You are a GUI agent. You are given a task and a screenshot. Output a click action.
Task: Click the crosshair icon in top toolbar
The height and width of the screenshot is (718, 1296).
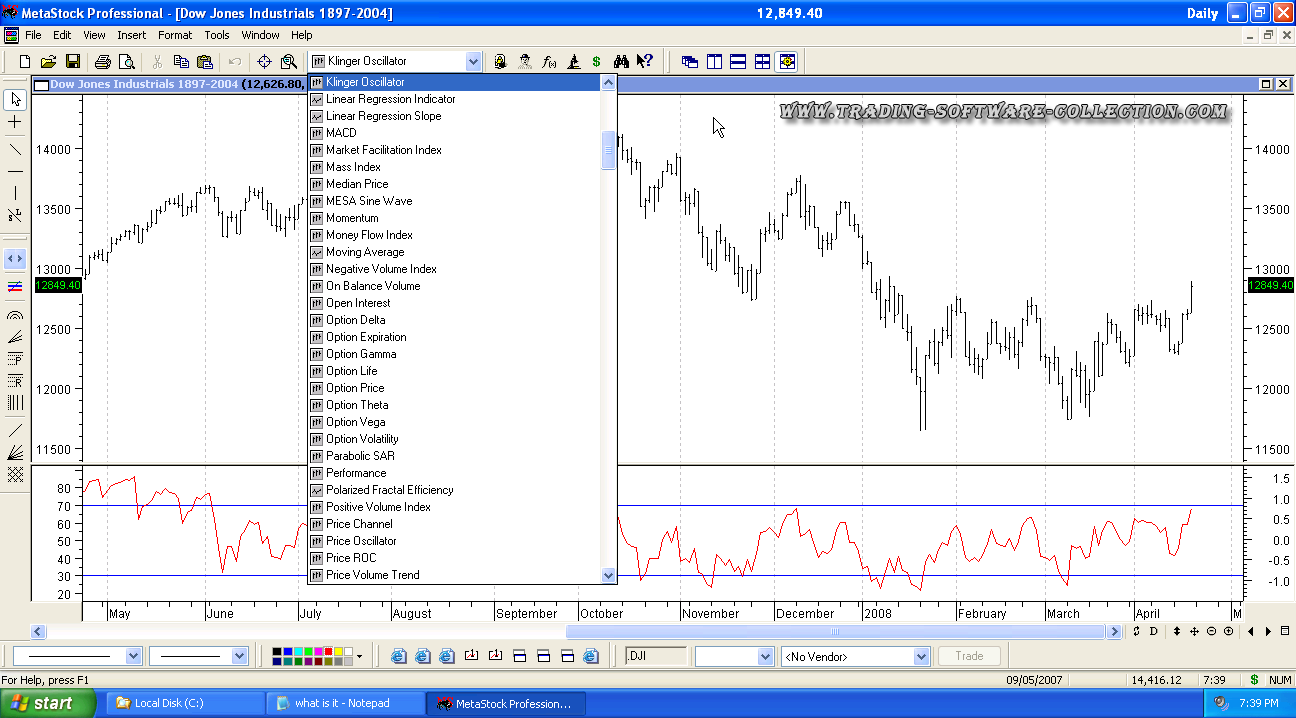click(264, 62)
